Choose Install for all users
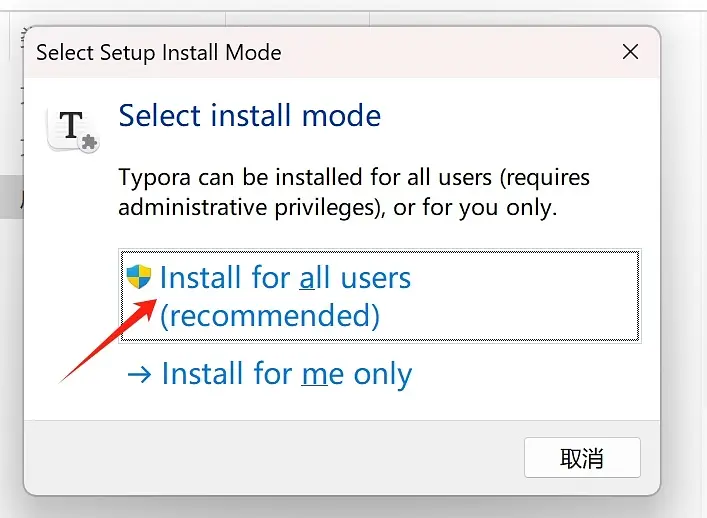 point(380,296)
